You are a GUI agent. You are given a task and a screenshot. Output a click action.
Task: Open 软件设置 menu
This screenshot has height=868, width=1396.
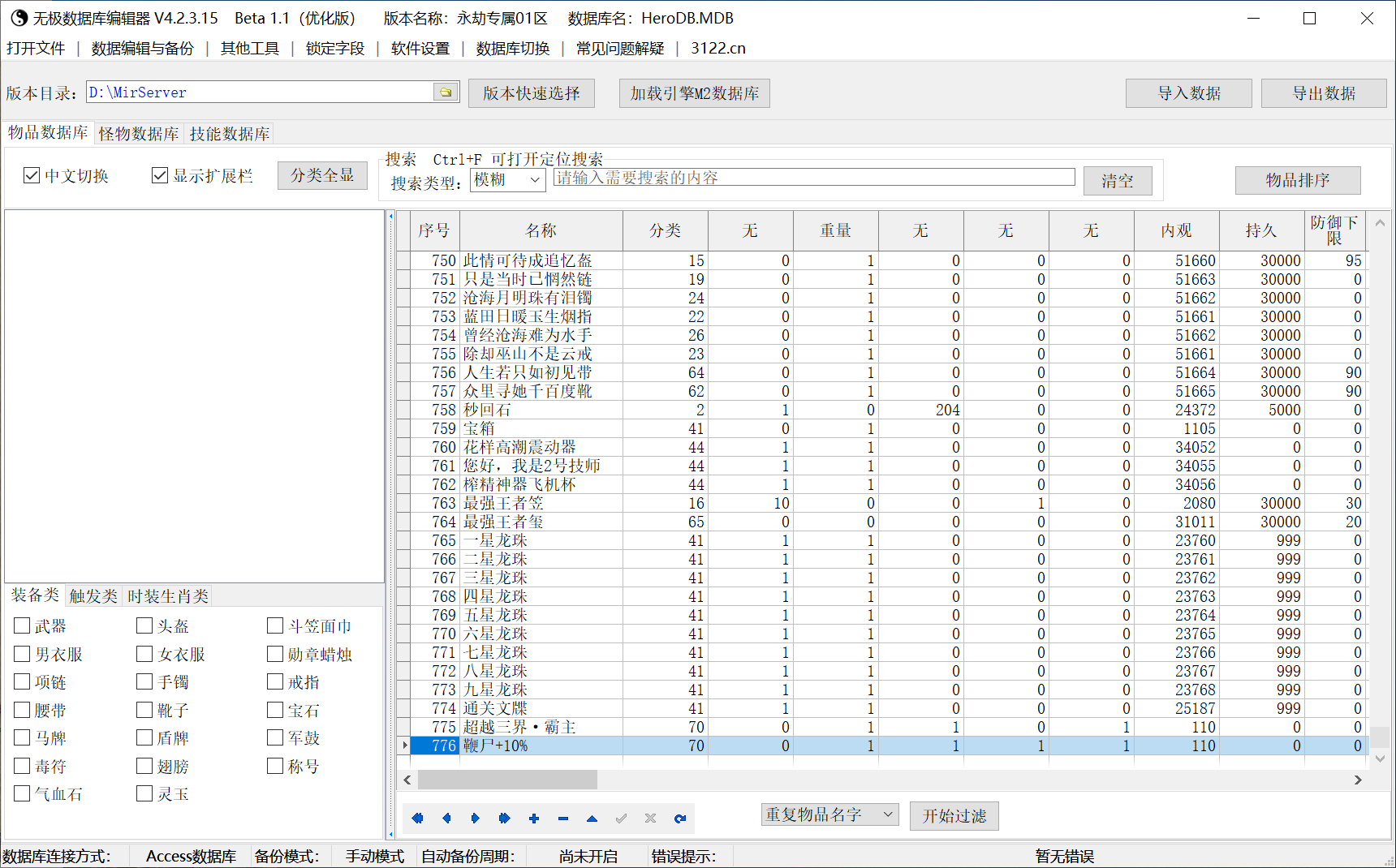pyautogui.click(x=420, y=49)
